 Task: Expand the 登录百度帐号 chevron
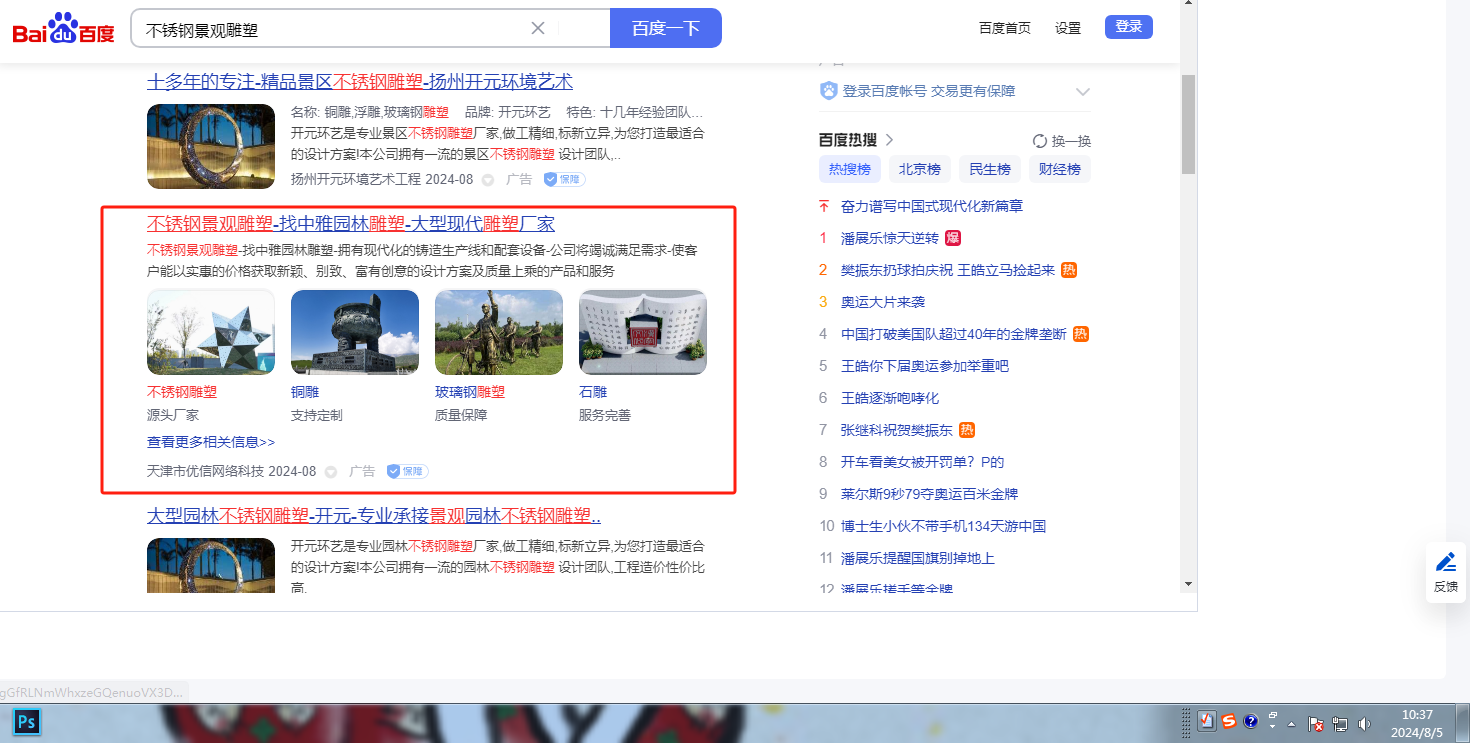(x=1082, y=92)
